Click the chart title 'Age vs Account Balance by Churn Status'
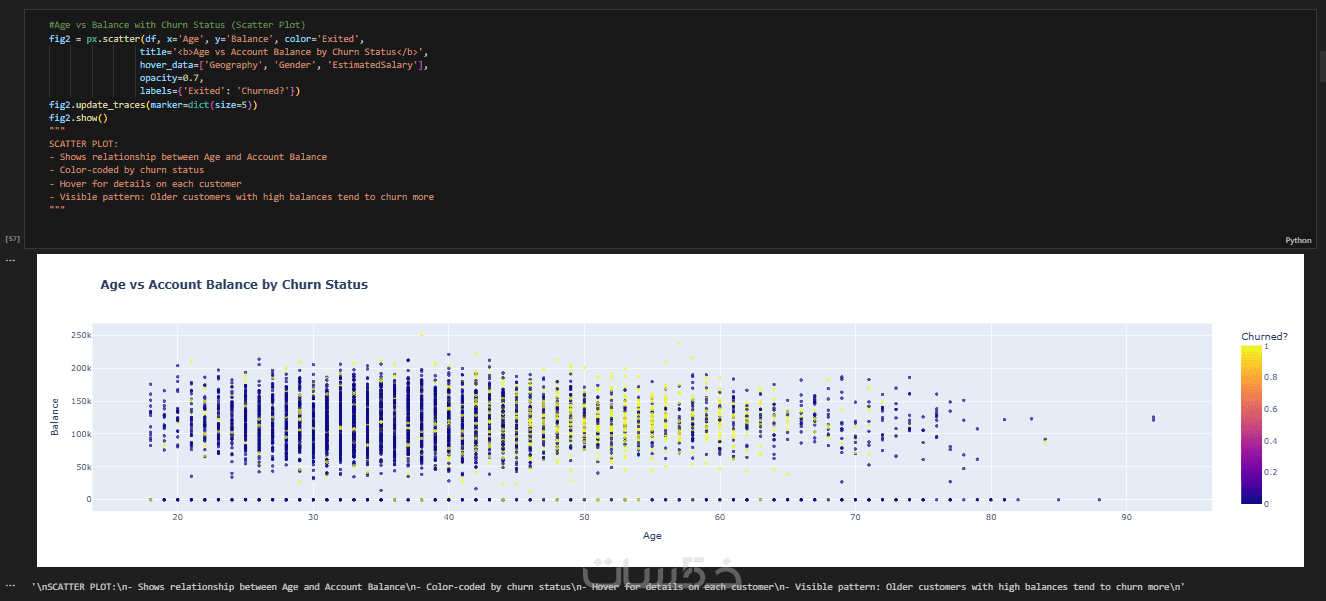 tap(234, 285)
